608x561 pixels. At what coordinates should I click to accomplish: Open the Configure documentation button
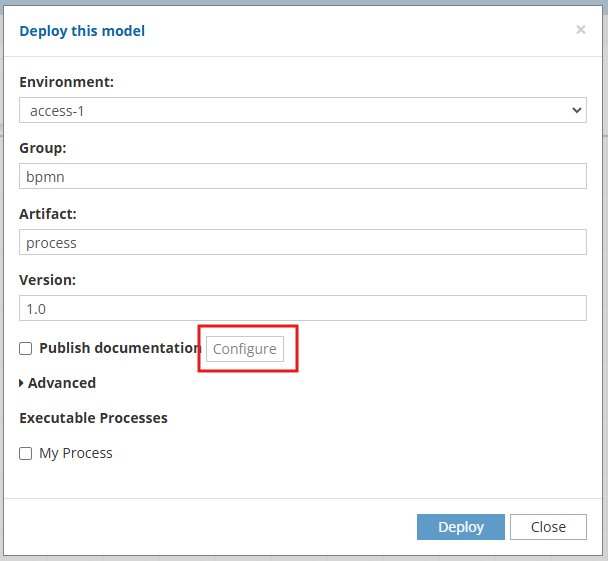tap(245, 349)
